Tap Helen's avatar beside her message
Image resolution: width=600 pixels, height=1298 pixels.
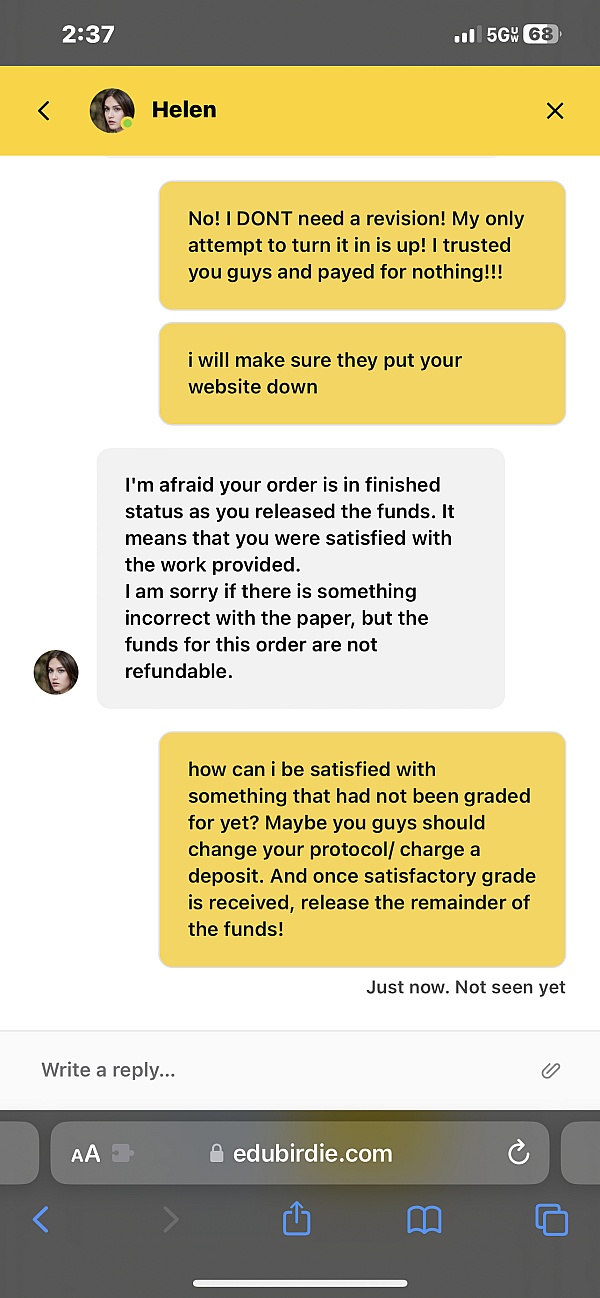pyautogui.click(x=56, y=672)
